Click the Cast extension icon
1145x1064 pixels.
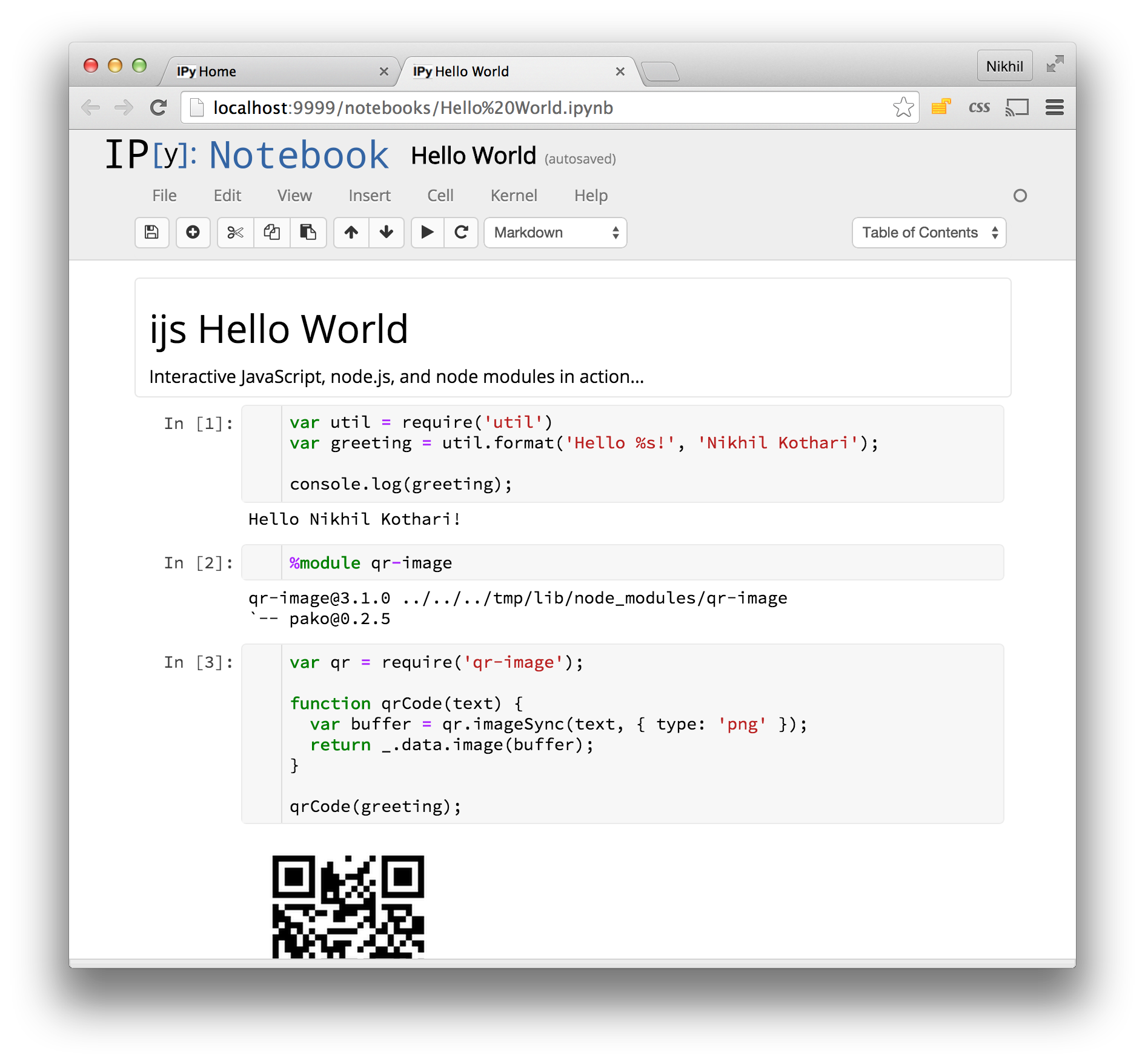pos(1017,108)
